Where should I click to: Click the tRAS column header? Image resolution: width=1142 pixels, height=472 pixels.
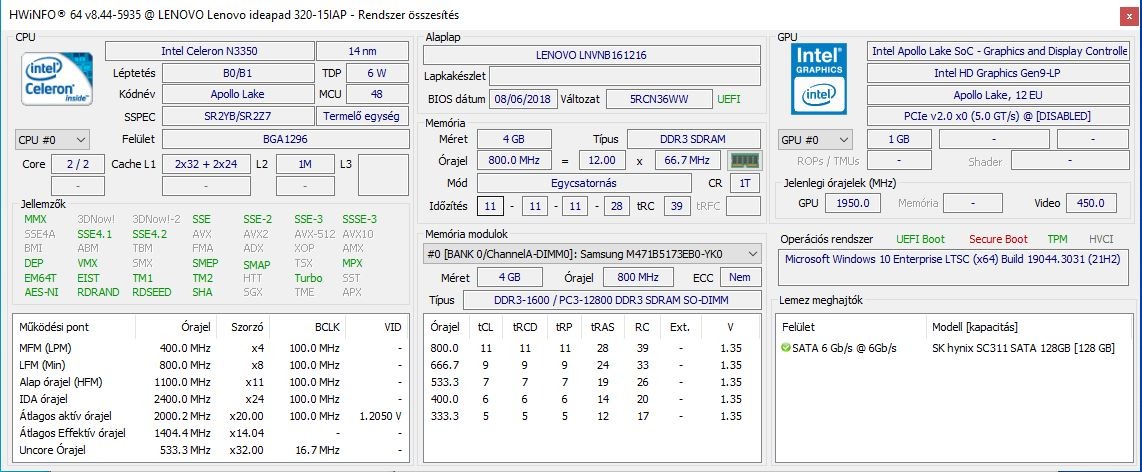click(x=602, y=327)
